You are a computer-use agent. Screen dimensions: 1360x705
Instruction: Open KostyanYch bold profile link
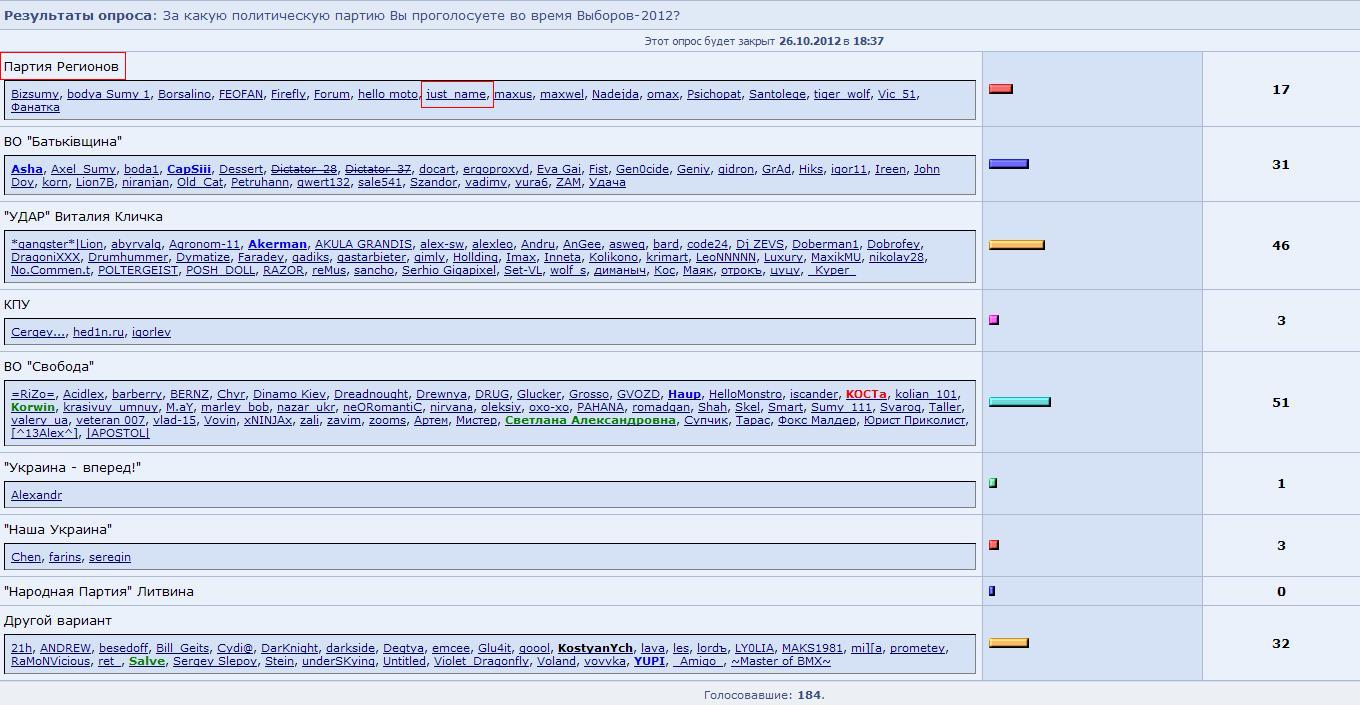pos(595,648)
